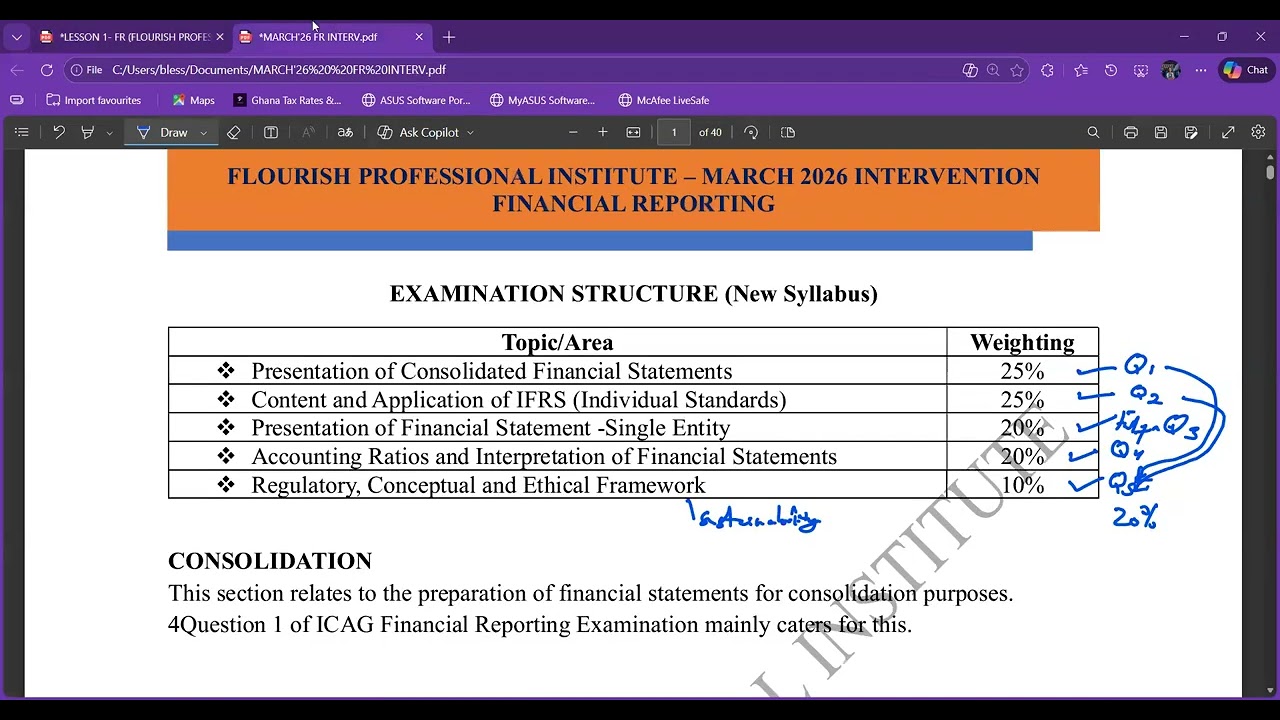This screenshot has height=720, width=1280.
Task: Open the Copilot Chat button
Action: (1246, 70)
